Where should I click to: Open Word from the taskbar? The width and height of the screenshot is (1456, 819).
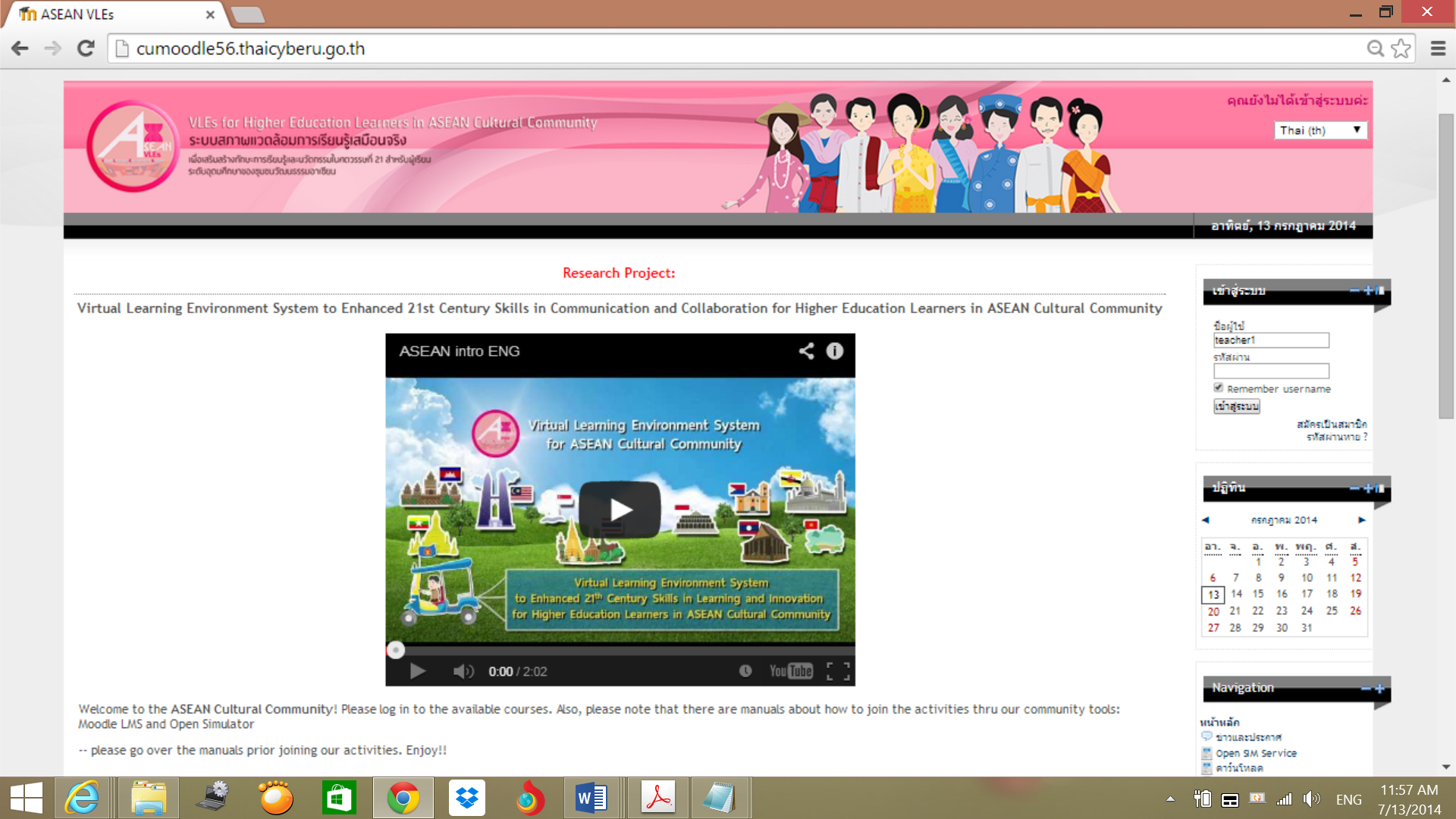click(x=591, y=799)
